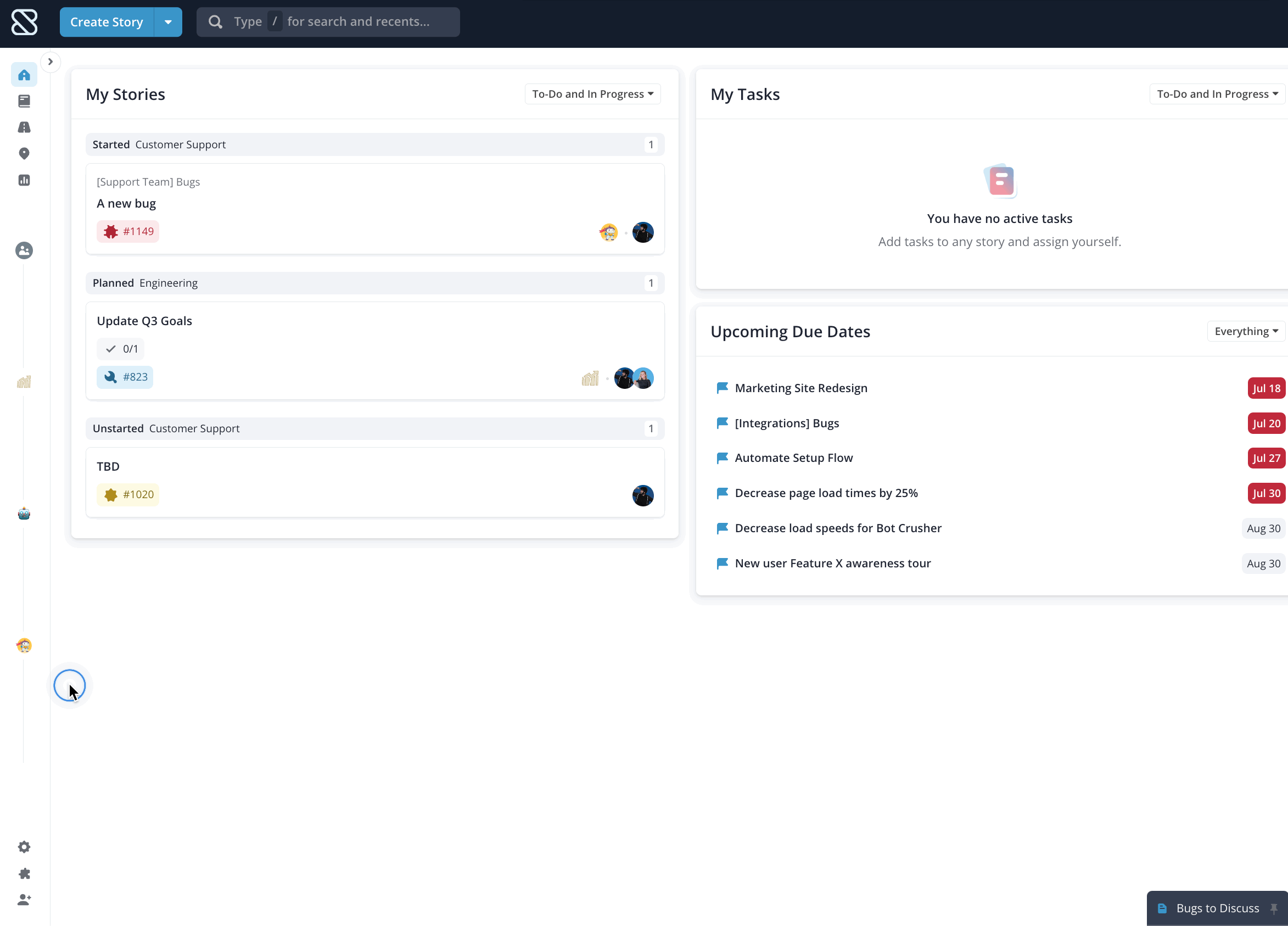Select the Stories board icon
This screenshot has height=926, width=1288.
(24, 100)
